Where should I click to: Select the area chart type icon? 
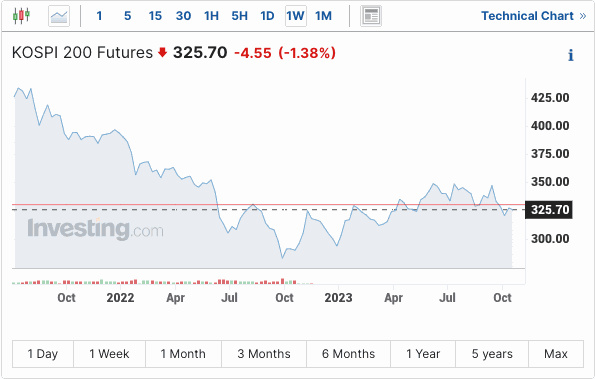(x=59, y=16)
